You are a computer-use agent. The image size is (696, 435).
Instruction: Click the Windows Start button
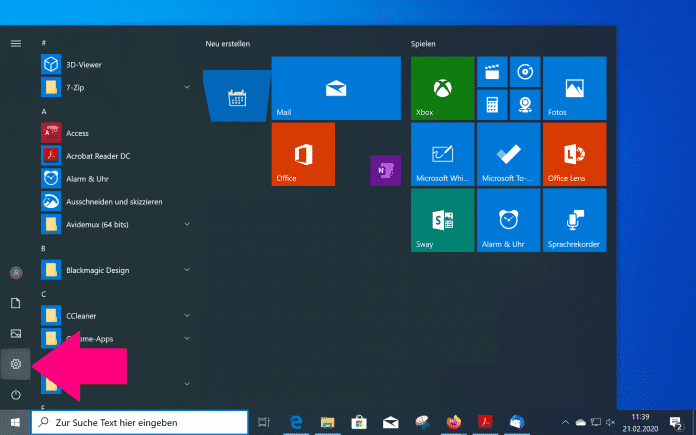tap(15, 423)
